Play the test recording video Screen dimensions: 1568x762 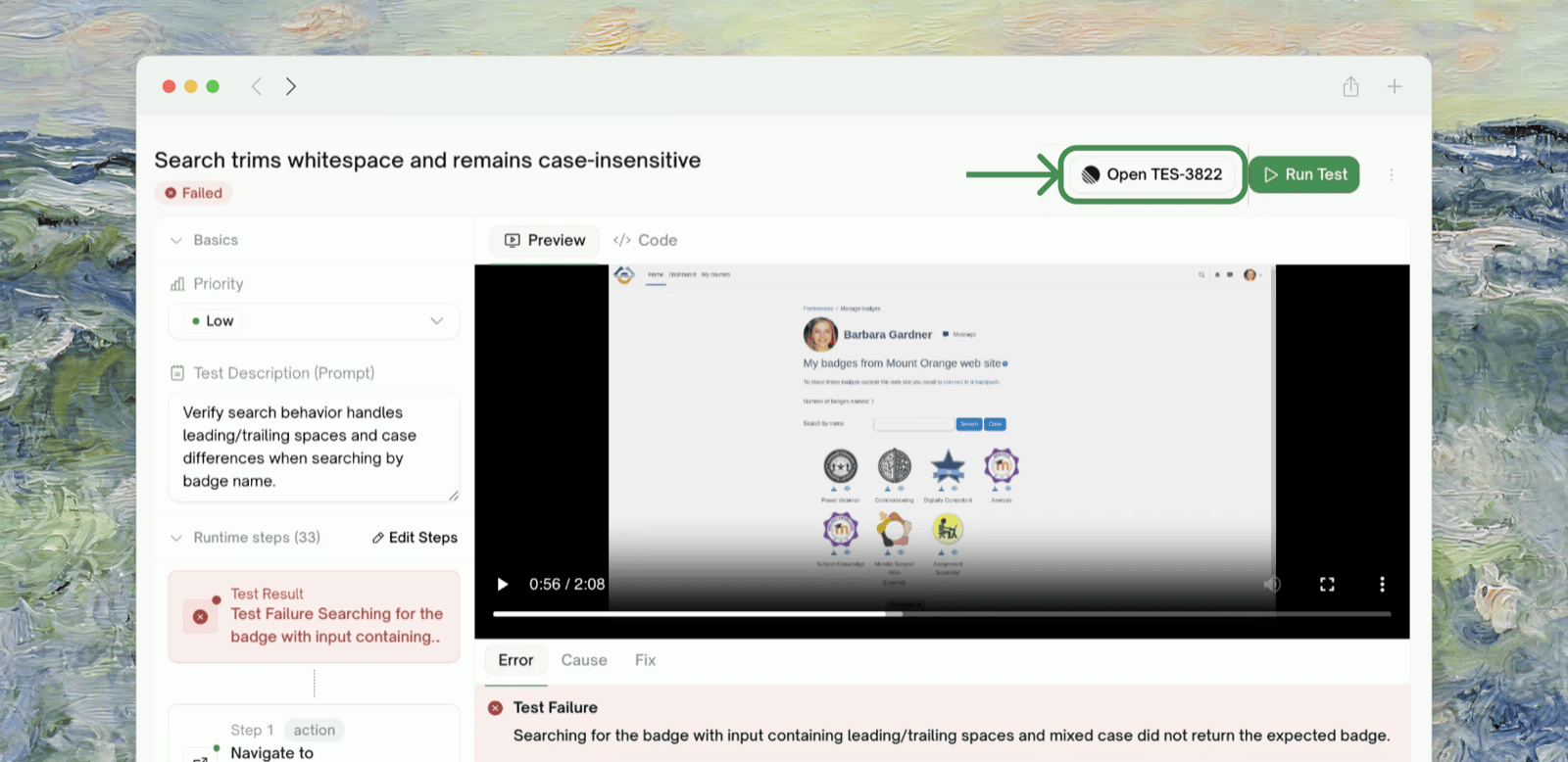click(x=503, y=584)
